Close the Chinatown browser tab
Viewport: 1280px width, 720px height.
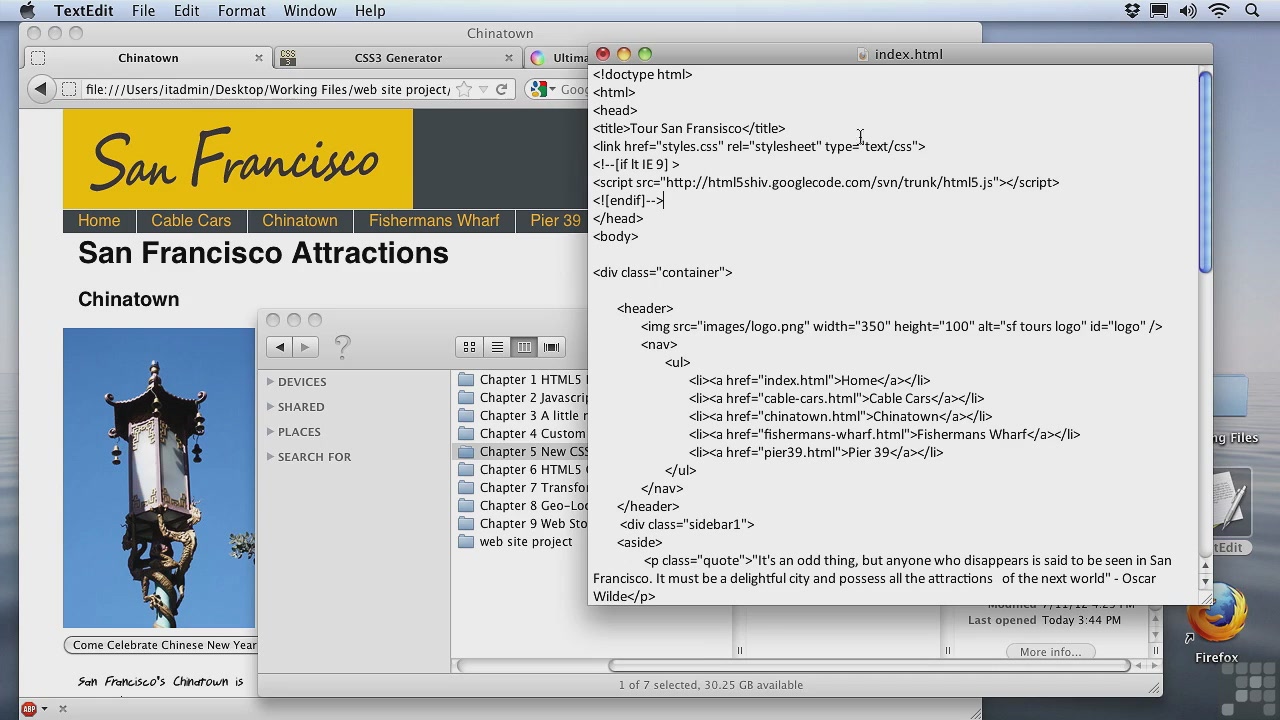click(259, 58)
